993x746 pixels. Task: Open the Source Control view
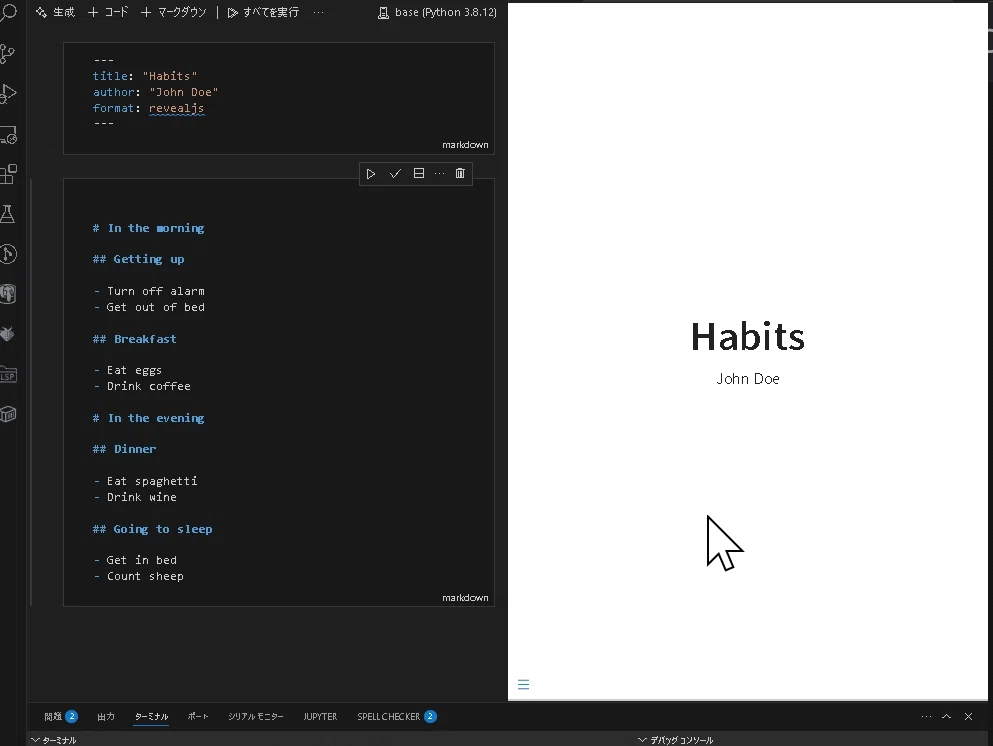8,53
